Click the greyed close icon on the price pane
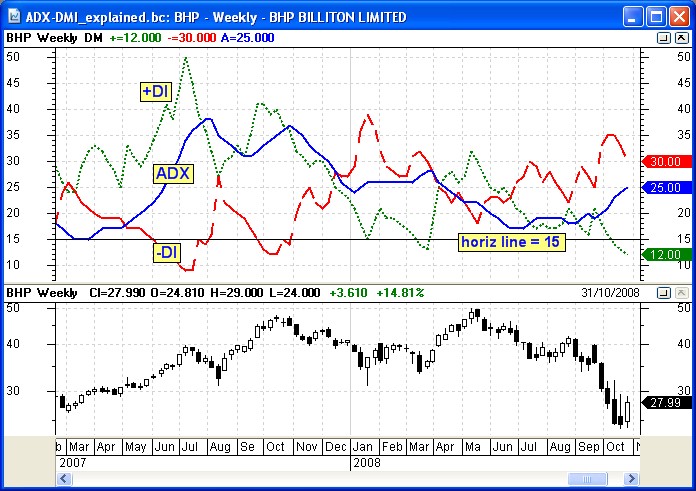This screenshot has height=491, width=696. pos(681,293)
